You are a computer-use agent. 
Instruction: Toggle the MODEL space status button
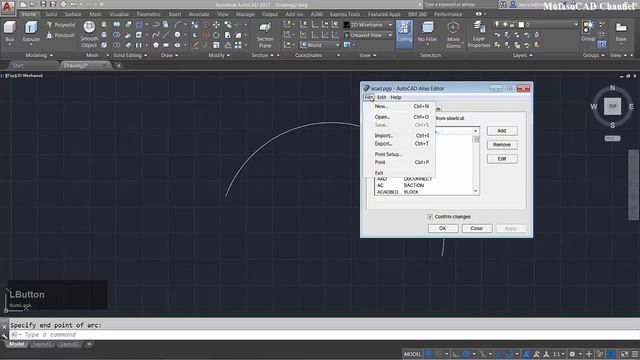(x=412, y=354)
